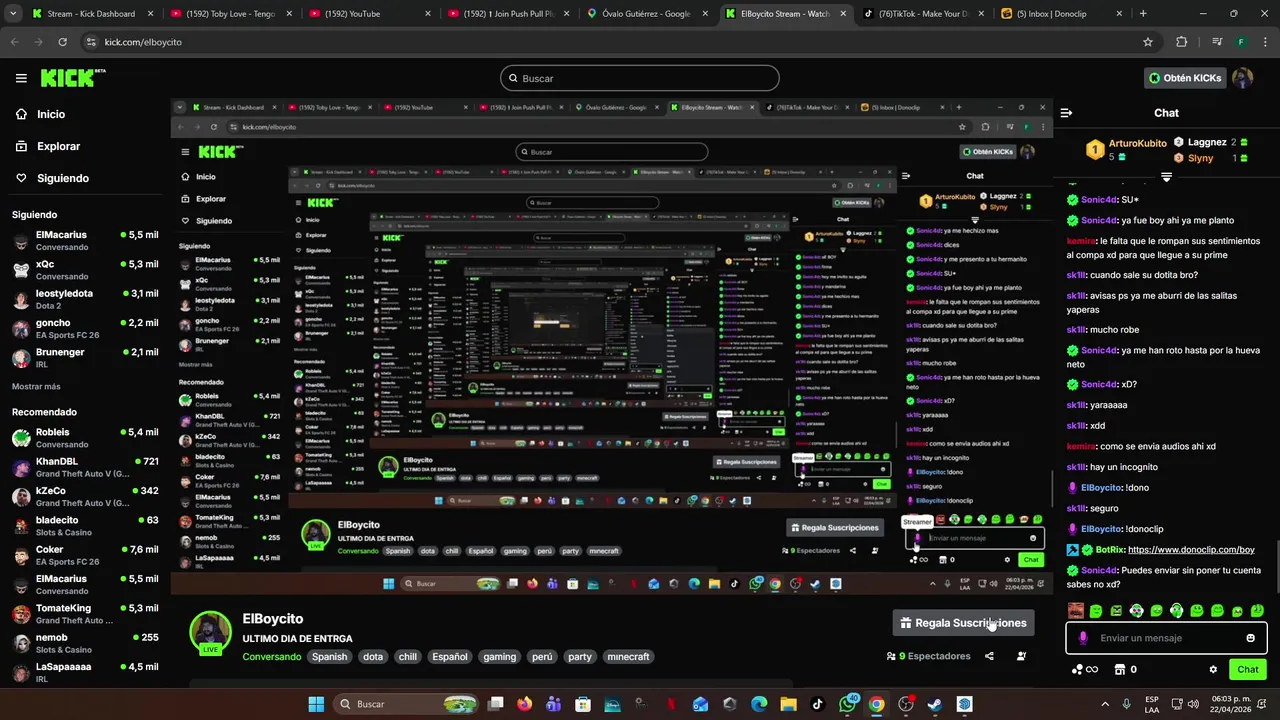Focus the 'Enviar un mensaje' chat input
The height and width of the screenshot is (720, 1280).
(1166, 638)
